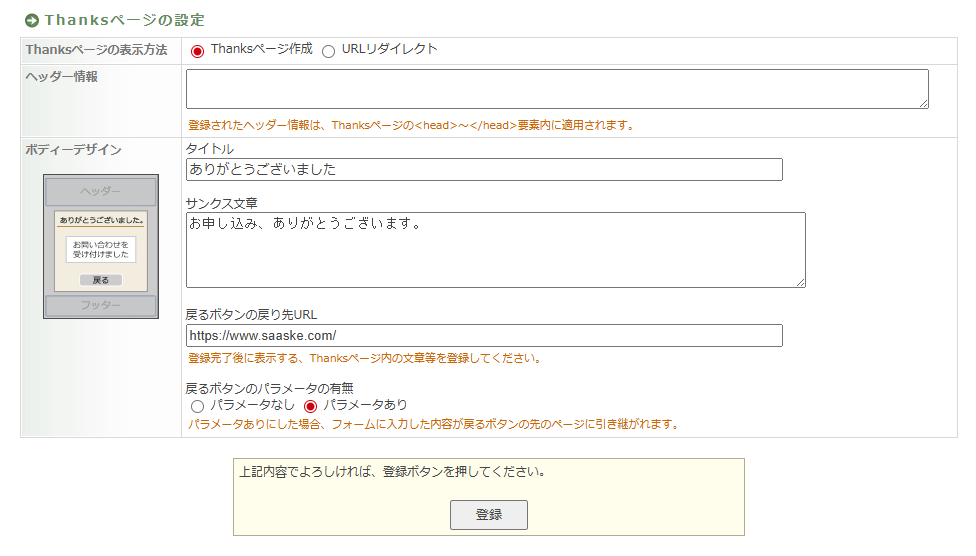This screenshot has height=556, width=976.
Task: Enable the パラメータあり radio option
Action: pos(310,406)
